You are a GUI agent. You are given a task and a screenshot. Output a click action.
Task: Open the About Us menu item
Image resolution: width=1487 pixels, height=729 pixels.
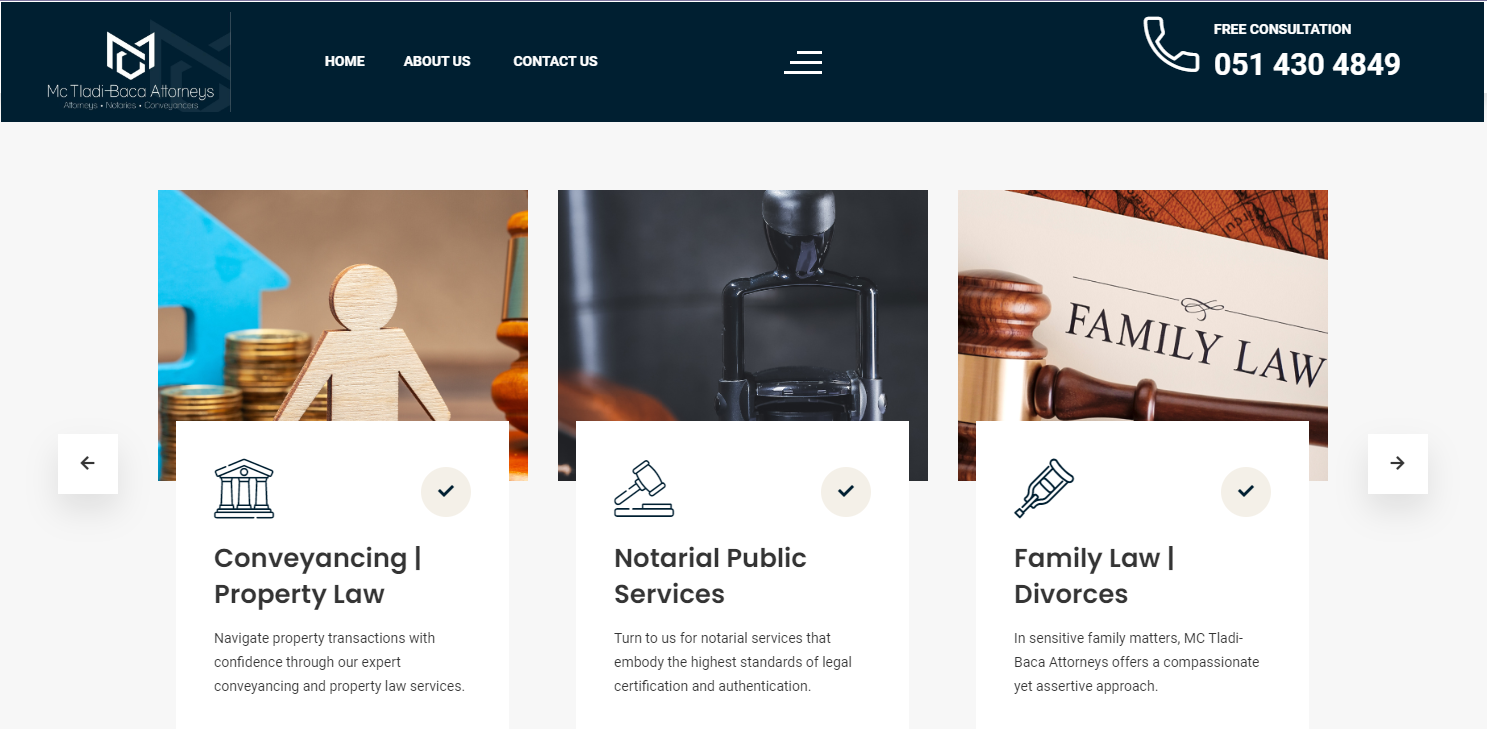pyautogui.click(x=437, y=61)
